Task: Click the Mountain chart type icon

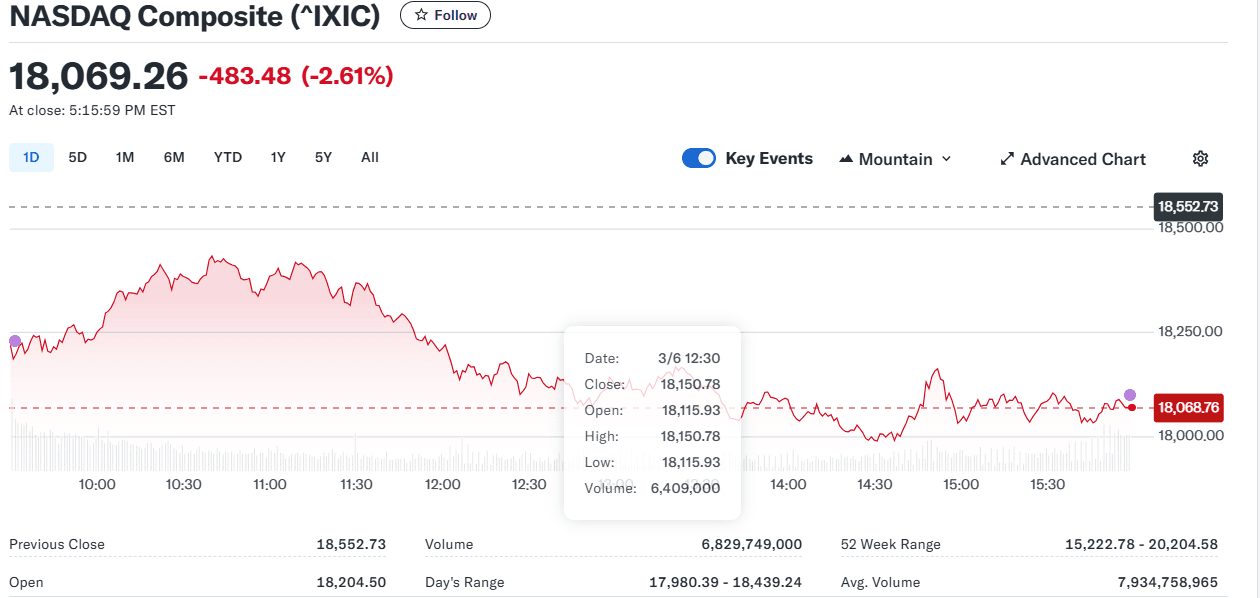Action: (x=845, y=159)
